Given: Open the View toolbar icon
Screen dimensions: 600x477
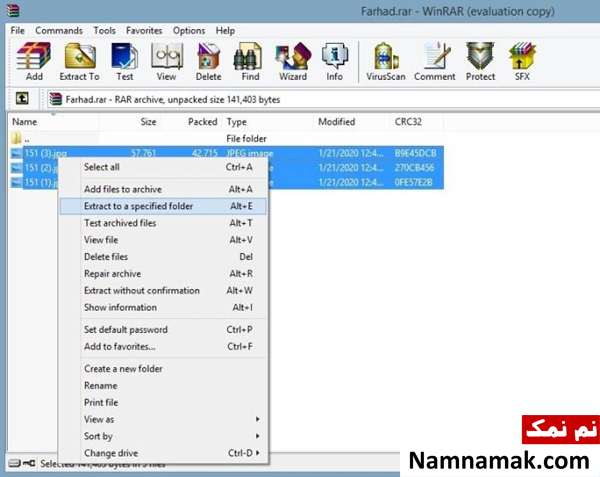Looking at the screenshot, I should 166,61.
